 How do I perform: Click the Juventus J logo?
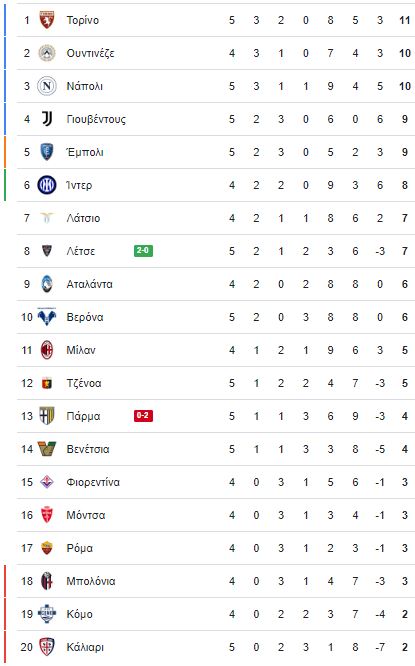pos(47,119)
